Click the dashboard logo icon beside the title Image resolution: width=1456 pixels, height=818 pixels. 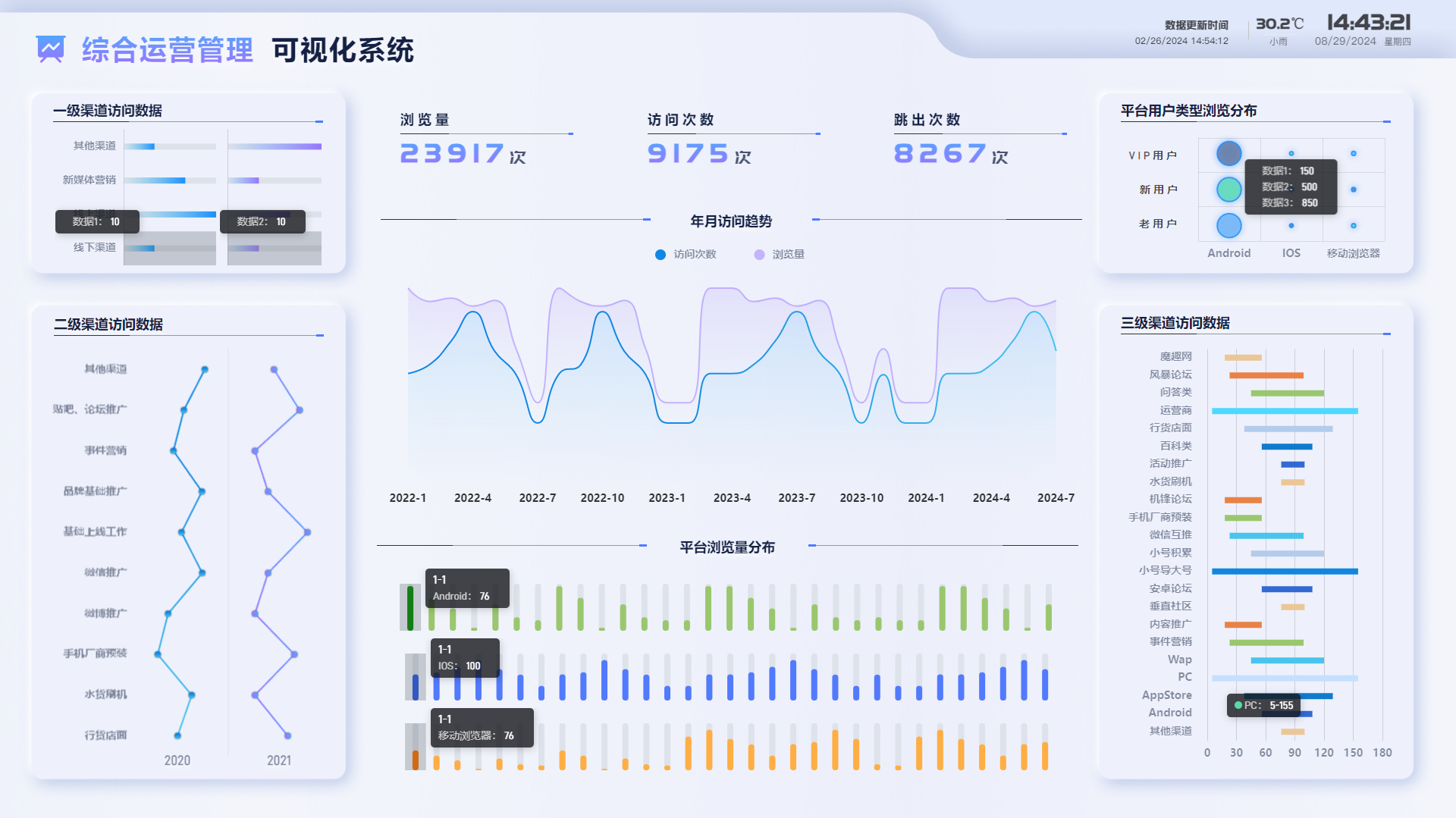(x=51, y=49)
